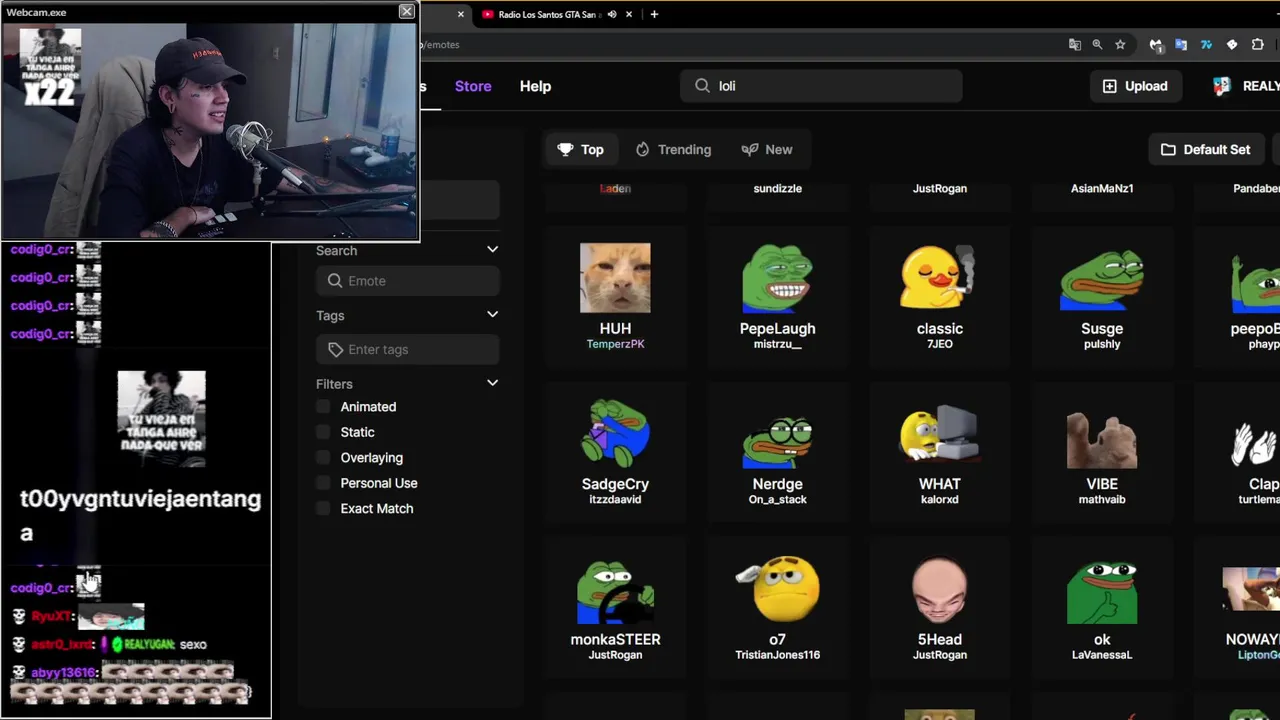Click the NOWAY emote thumbnail
1280x720 pixels.
(x=1251, y=590)
